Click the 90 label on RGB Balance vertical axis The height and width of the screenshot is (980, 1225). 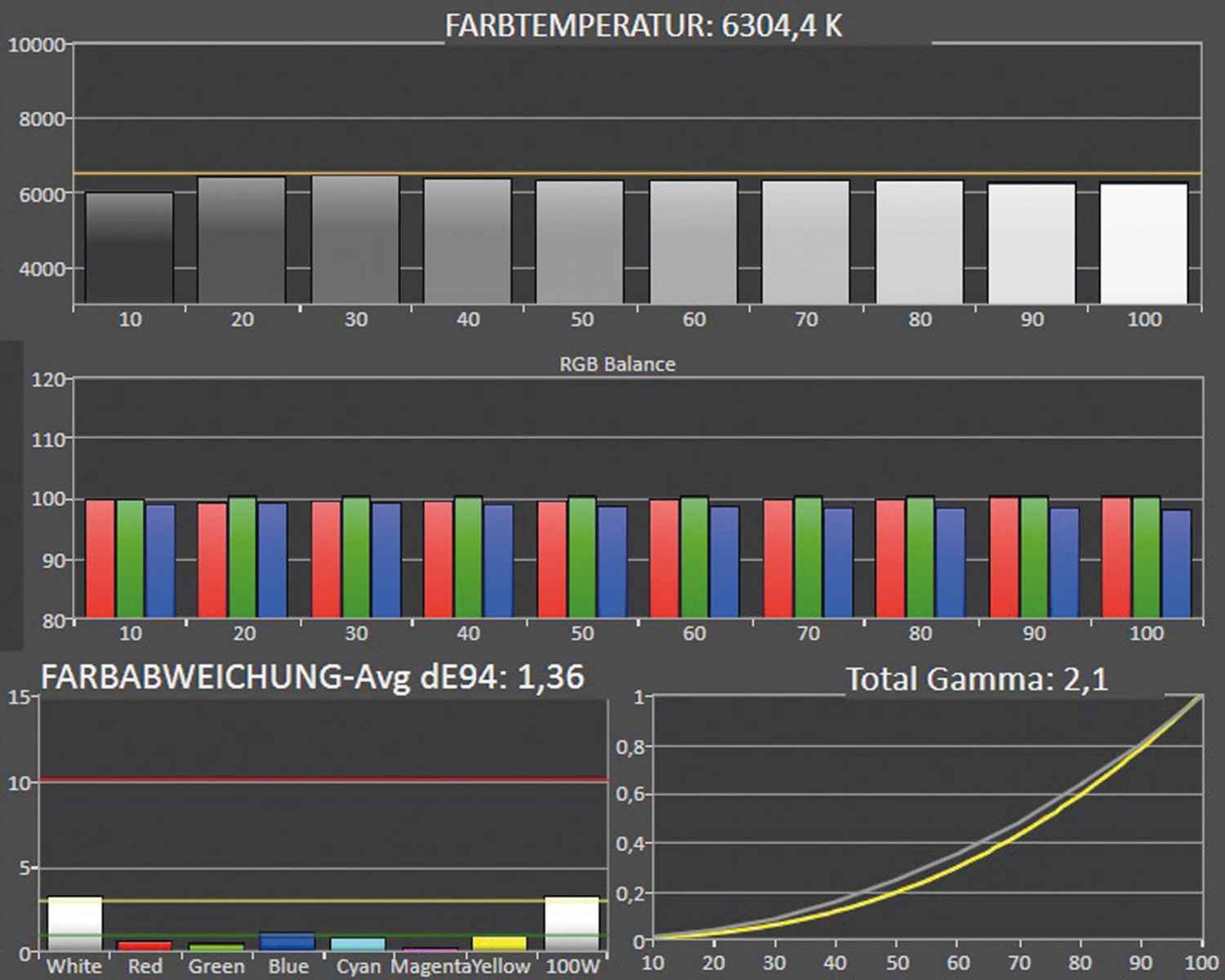point(54,560)
